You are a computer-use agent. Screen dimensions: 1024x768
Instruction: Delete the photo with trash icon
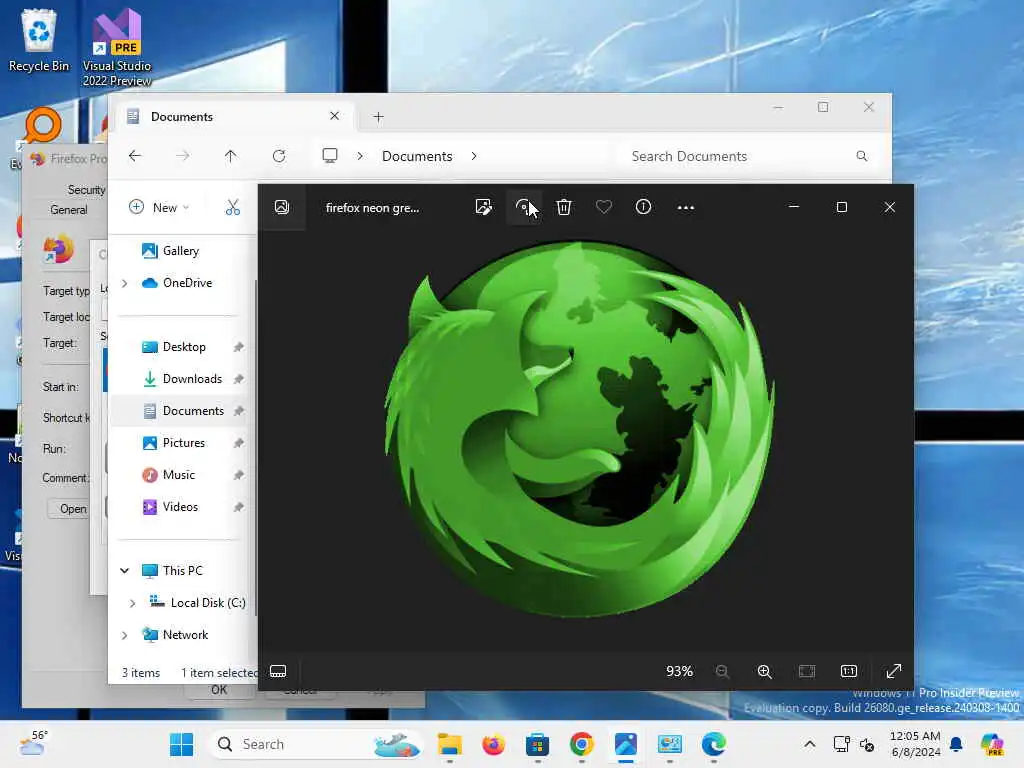pos(564,208)
